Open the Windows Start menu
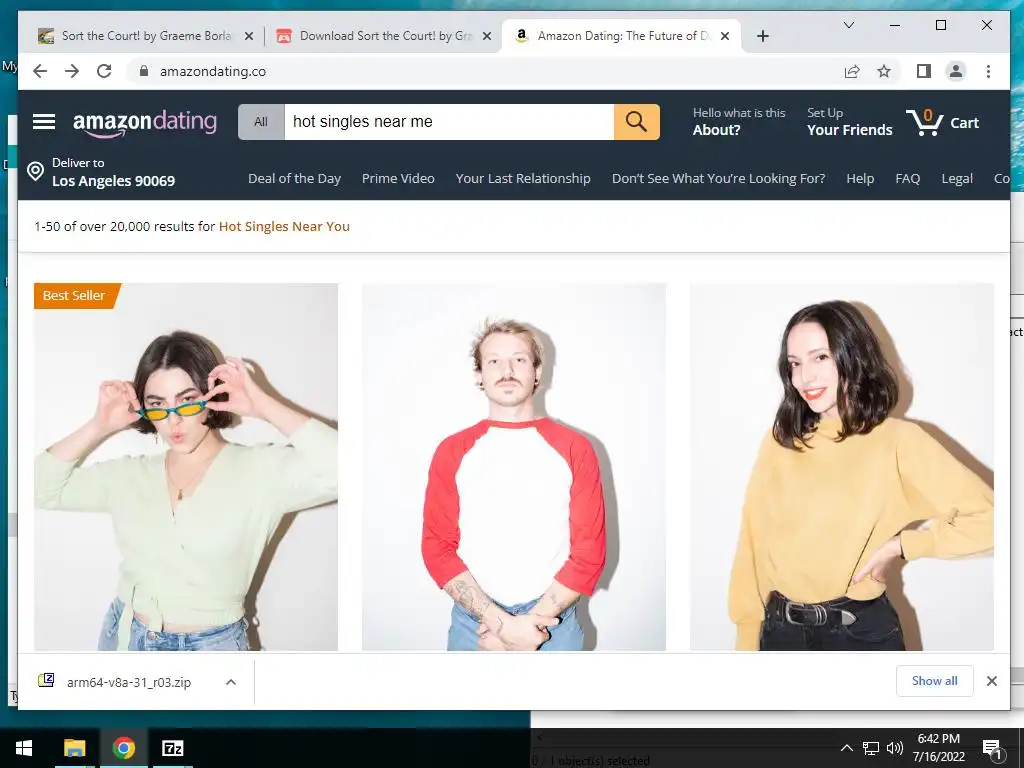The image size is (1024, 768). [24, 748]
